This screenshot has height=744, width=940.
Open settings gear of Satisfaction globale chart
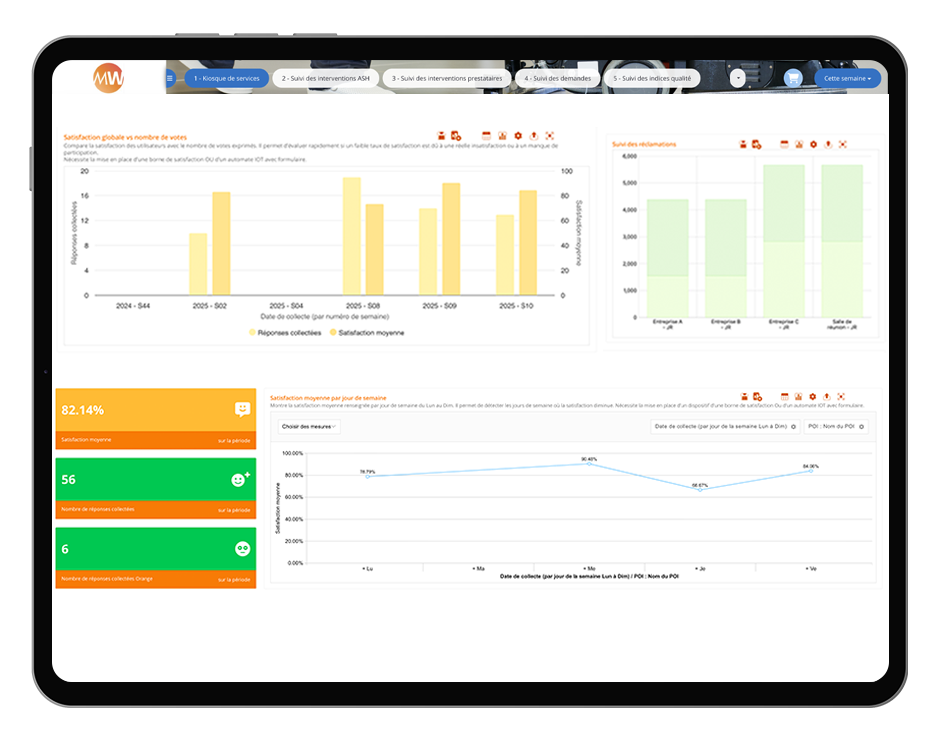click(x=517, y=135)
